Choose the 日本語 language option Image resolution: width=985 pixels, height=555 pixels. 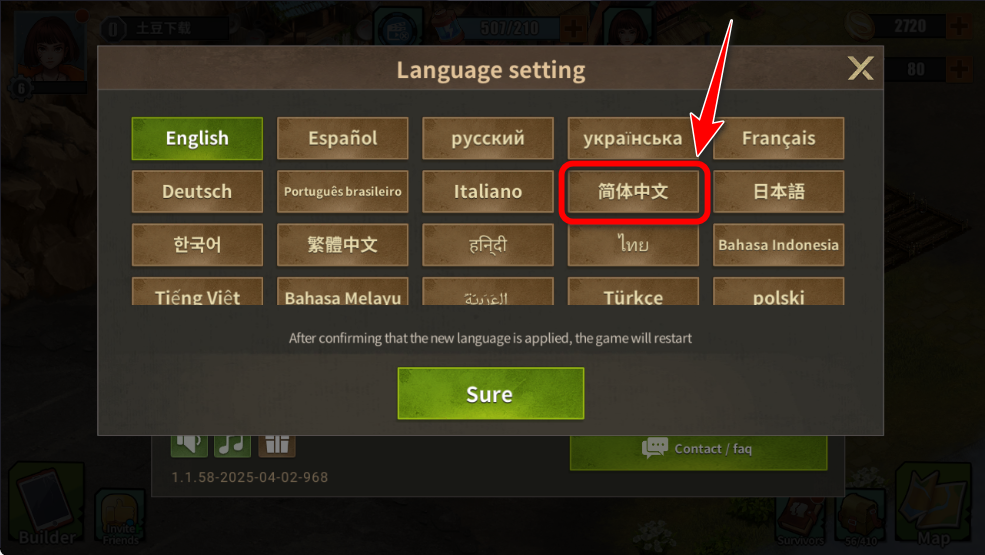pos(778,192)
